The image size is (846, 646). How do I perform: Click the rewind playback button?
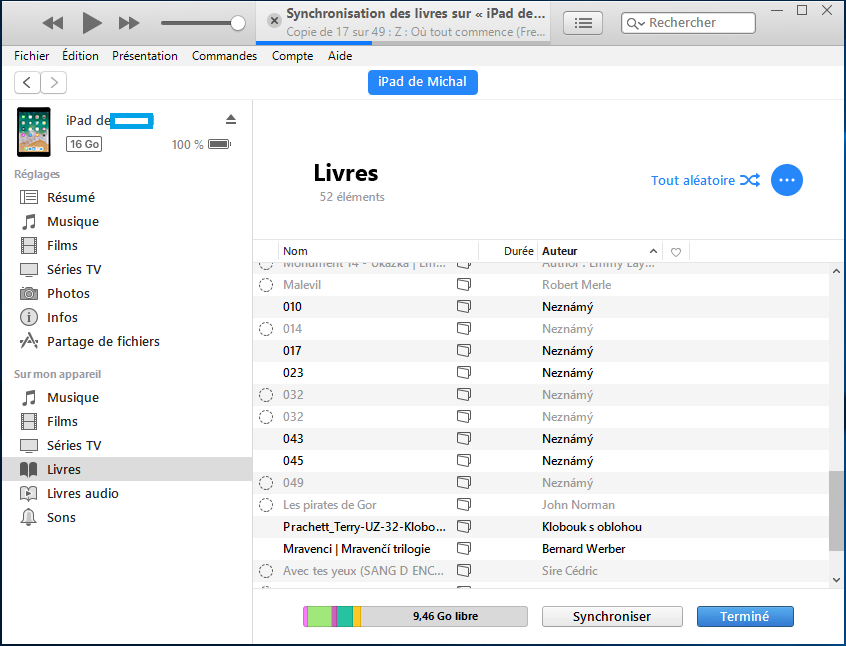[x=53, y=23]
